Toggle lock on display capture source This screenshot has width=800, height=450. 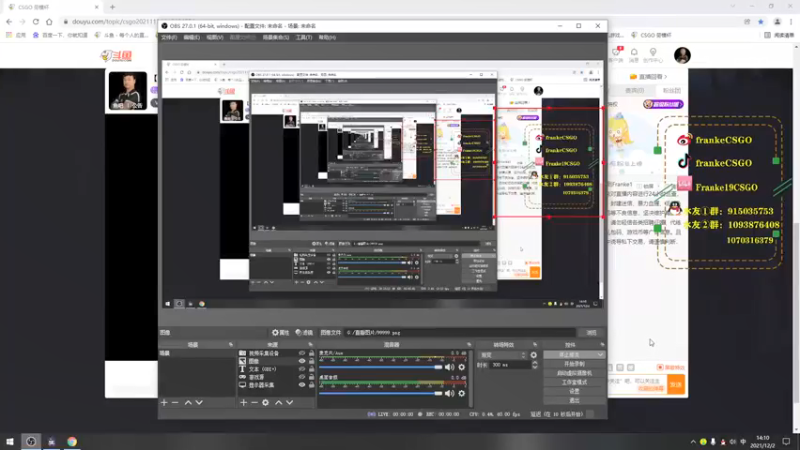[311, 385]
